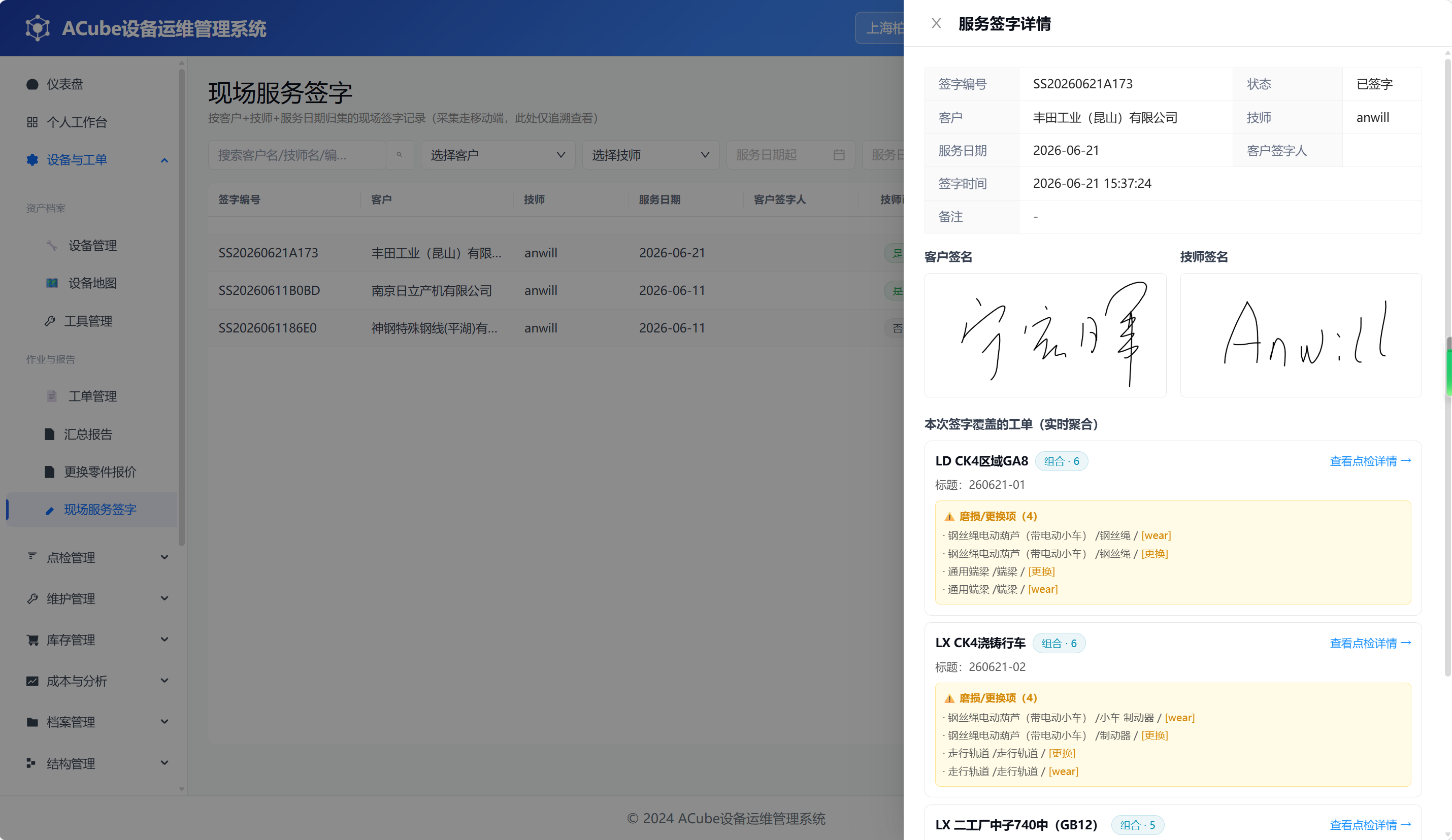Screen dimensions: 1452x840
Task: Click the 设备地图 map icon
Action: pos(52,283)
